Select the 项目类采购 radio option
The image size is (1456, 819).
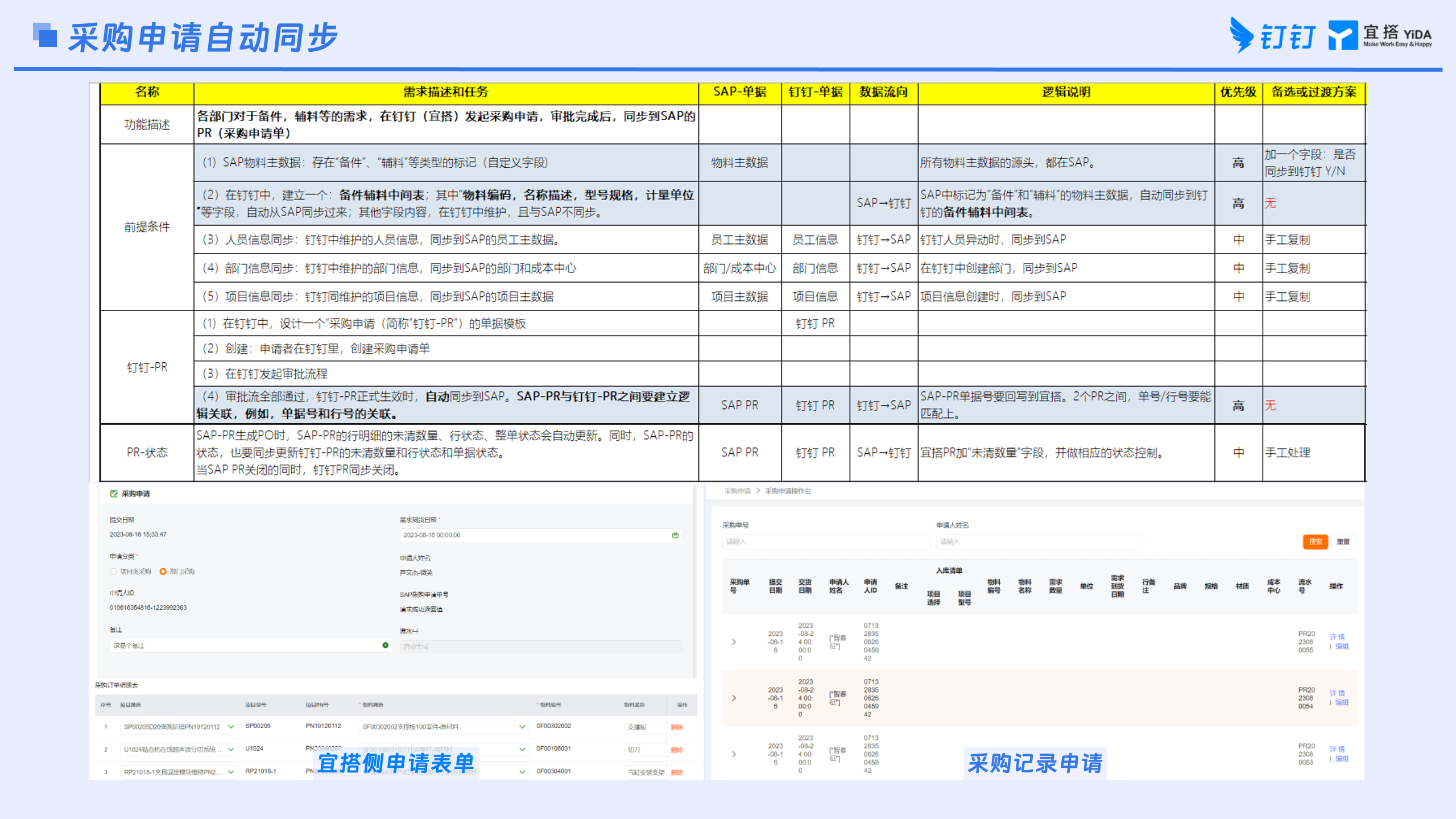(x=113, y=572)
